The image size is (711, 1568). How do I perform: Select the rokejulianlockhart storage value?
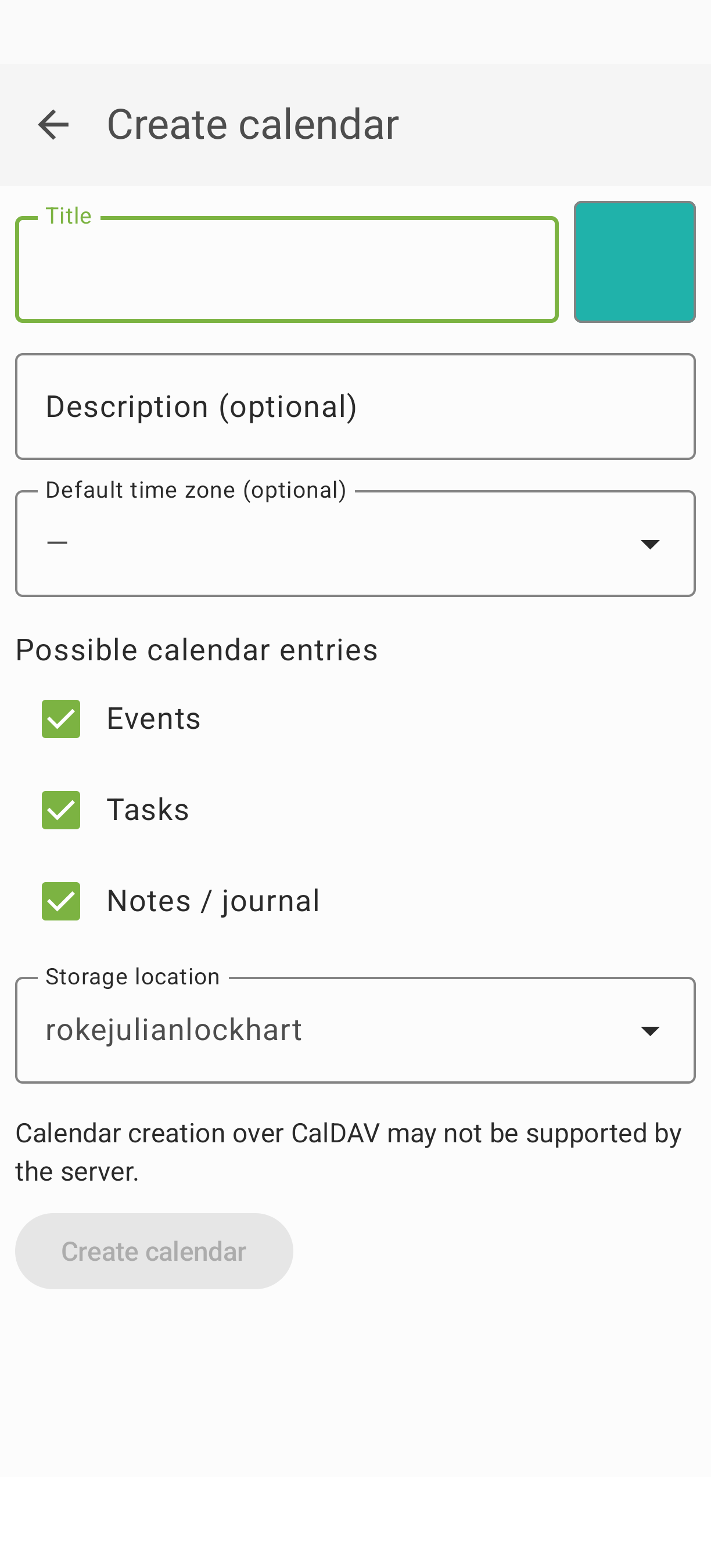point(174,1030)
